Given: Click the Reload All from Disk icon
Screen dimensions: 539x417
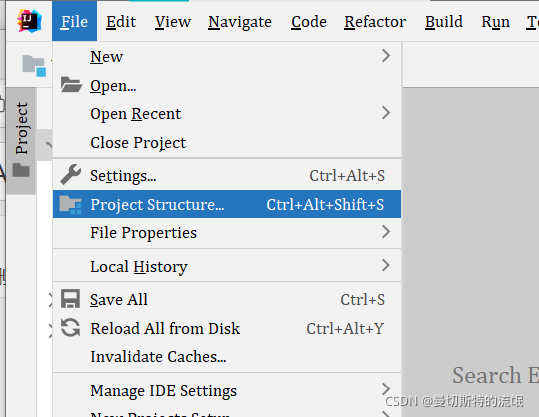Looking at the screenshot, I should click(70, 328).
